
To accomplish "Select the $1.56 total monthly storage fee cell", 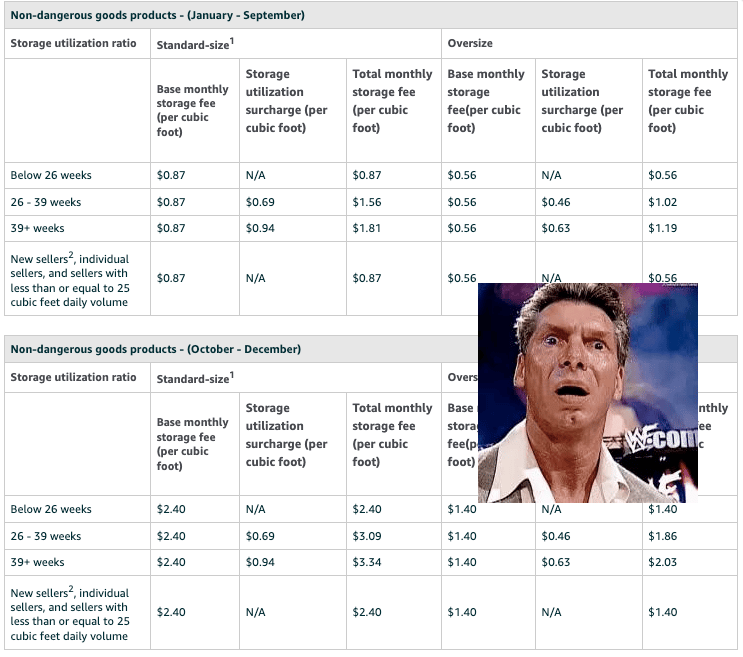I will 367,202.
